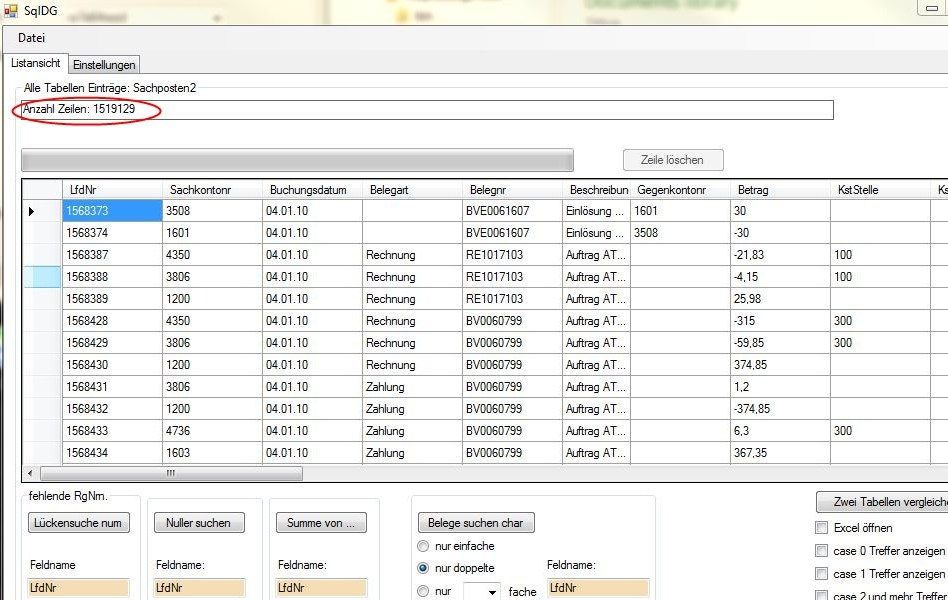The width and height of the screenshot is (948, 600).
Task: Click the Summe von ... button
Action: [321, 523]
